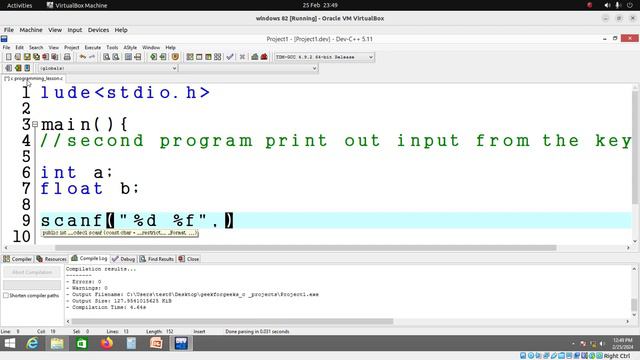Open the Dev-C++ Search menu
Screen dimensions: 640x360
36,47
